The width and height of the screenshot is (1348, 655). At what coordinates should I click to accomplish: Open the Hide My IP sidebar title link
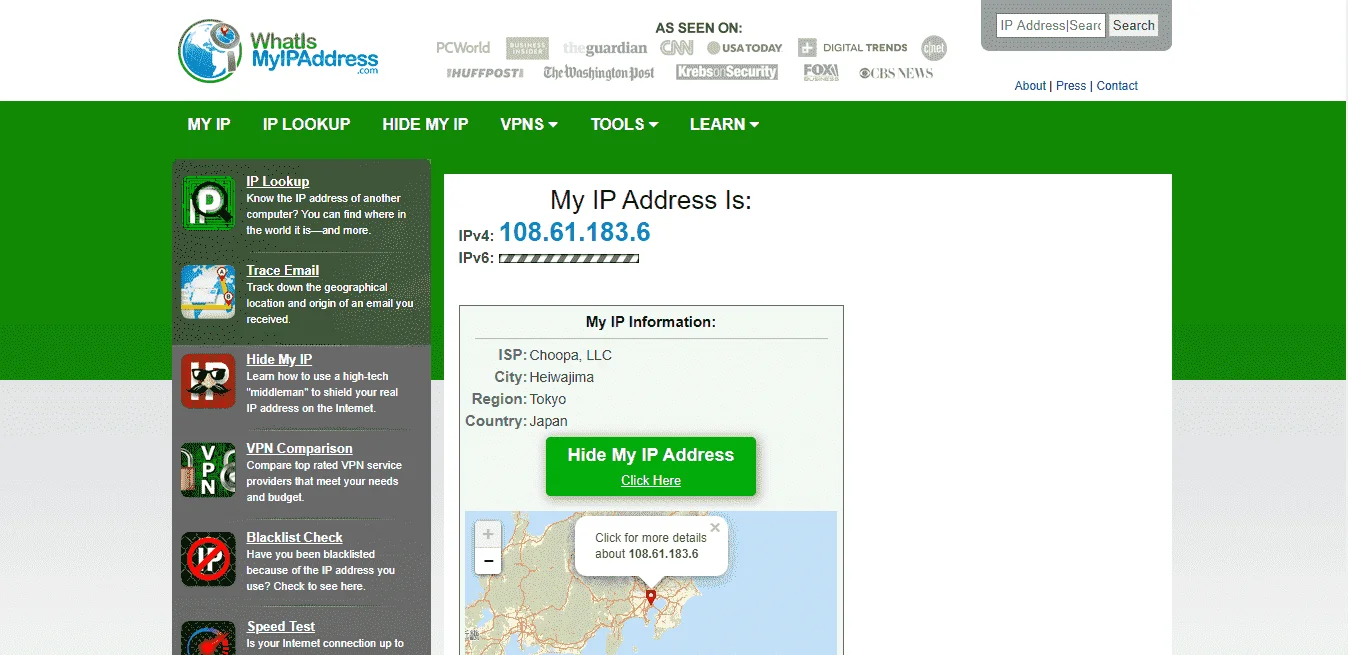point(279,359)
